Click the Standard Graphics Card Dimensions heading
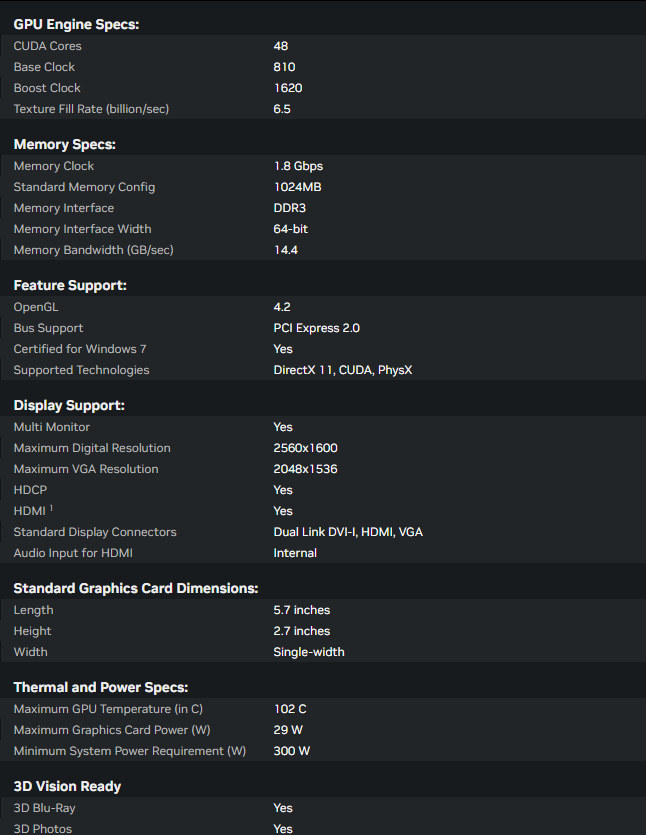Viewport: 646px width, 835px height. (x=136, y=589)
